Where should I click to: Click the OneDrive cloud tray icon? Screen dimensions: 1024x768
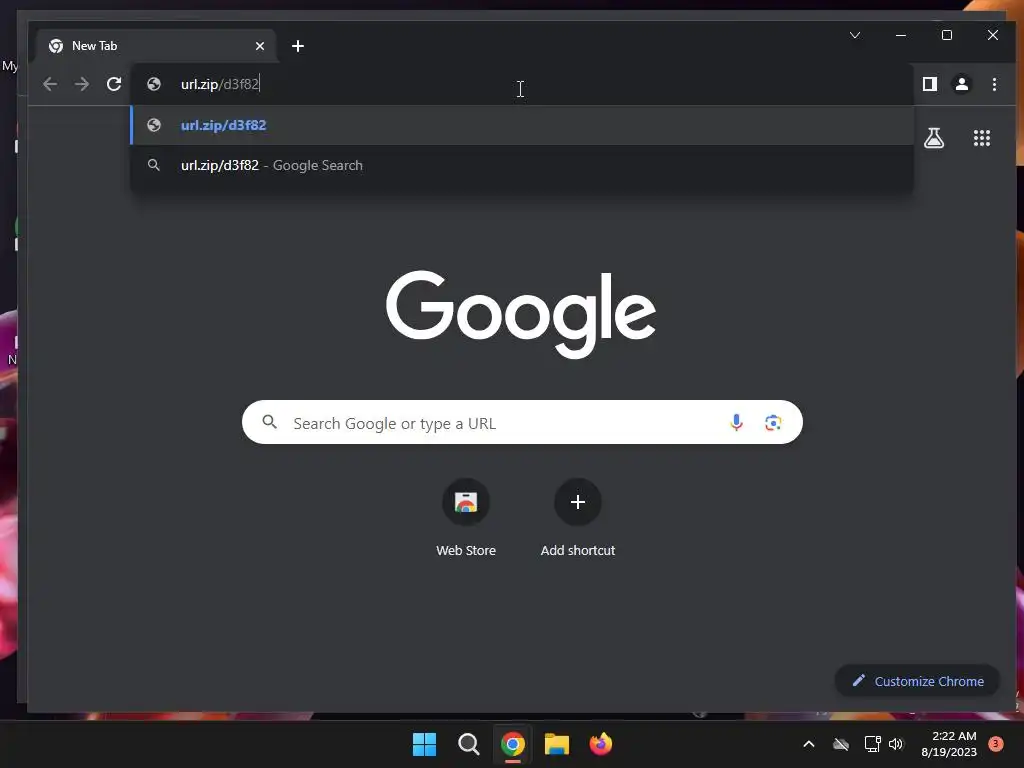pos(840,744)
